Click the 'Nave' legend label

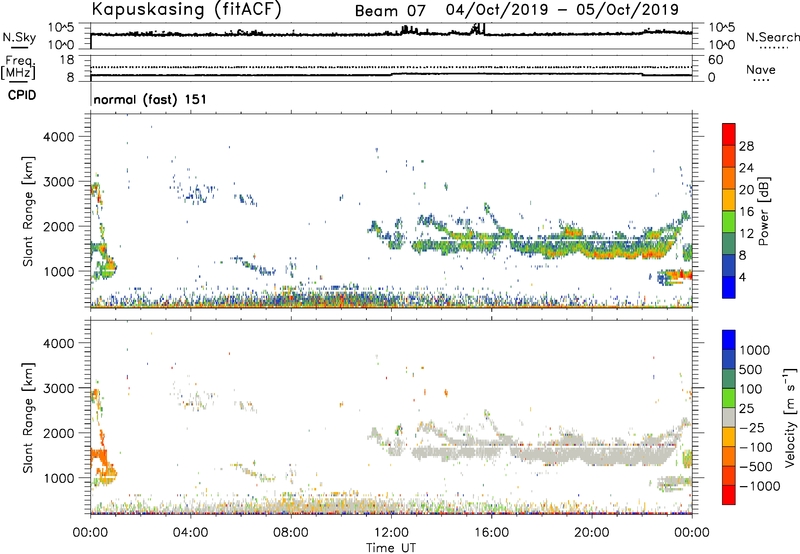coord(761,69)
